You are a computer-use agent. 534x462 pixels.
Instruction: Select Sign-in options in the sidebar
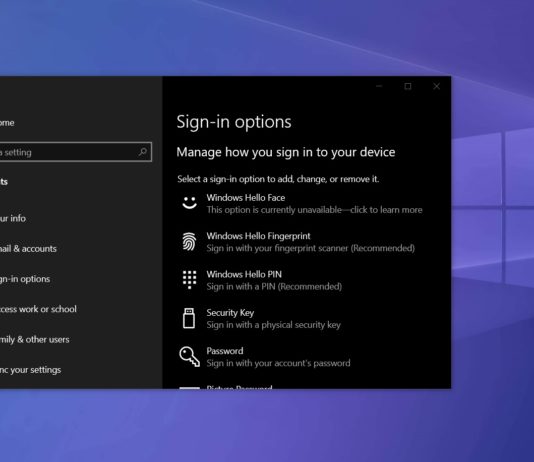tap(25, 279)
